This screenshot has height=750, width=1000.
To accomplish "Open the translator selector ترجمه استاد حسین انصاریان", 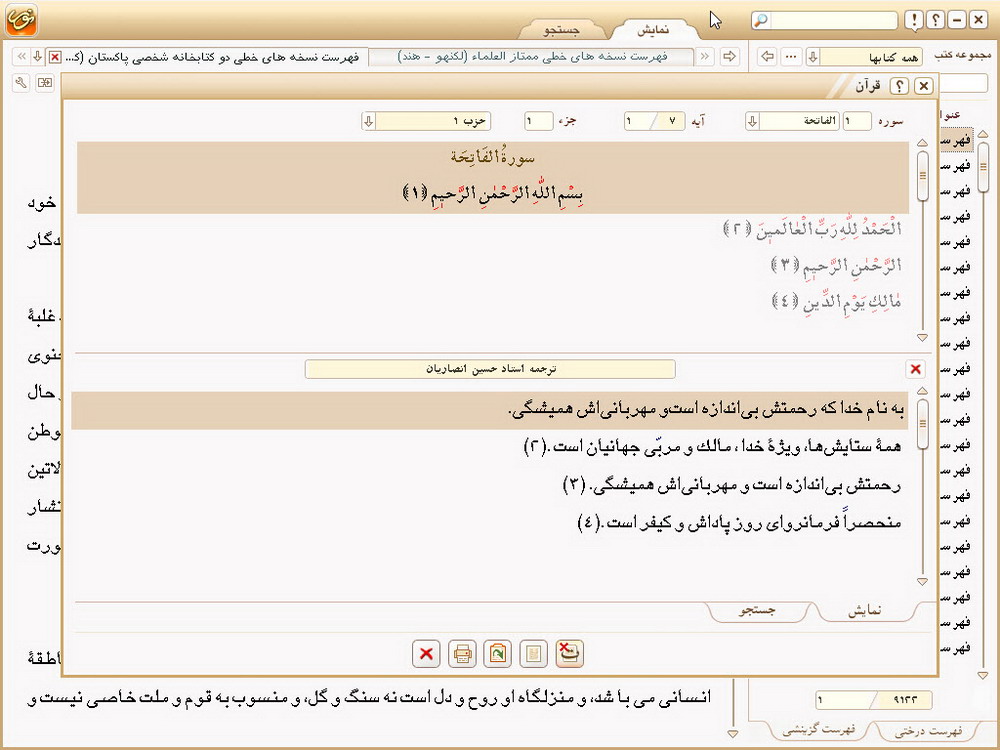I will click(x=490, y=369).
